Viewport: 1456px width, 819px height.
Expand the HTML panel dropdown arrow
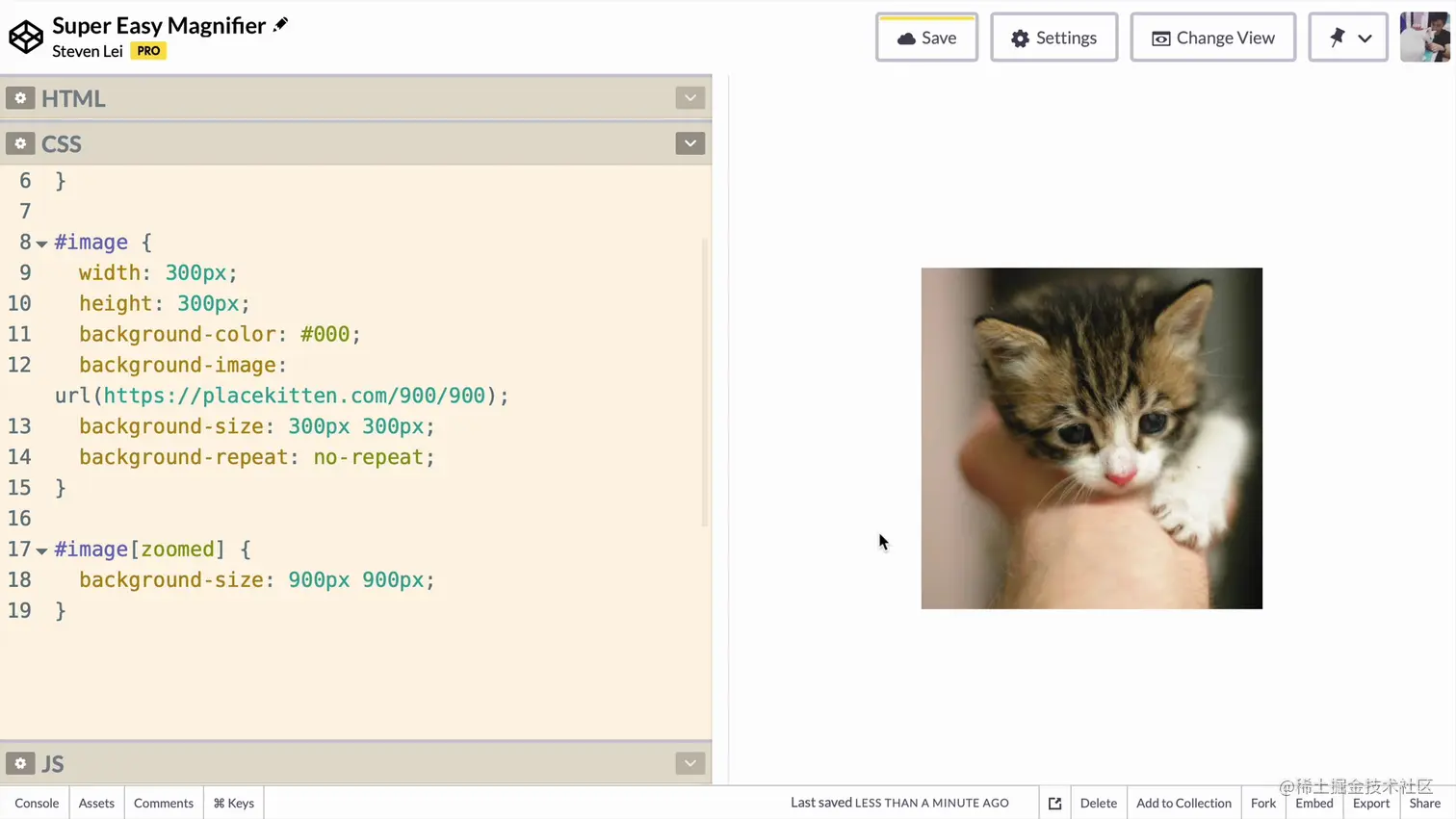690,98
